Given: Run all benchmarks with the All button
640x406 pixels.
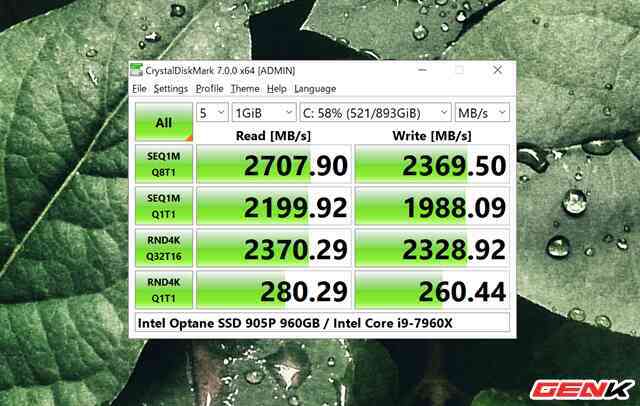Looking at the screenshot, I should (x=164, y=122).
